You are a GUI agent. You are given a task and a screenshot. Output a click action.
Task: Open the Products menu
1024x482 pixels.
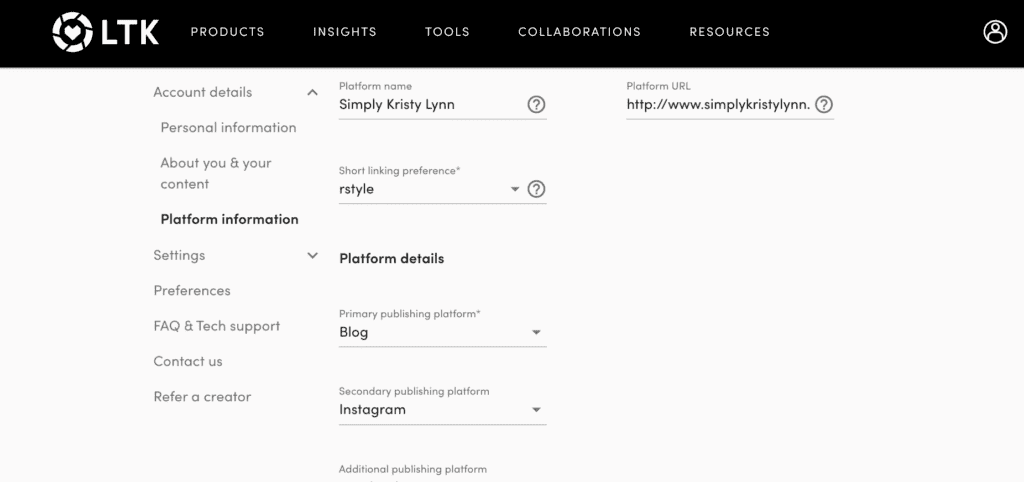click(228, 32)
